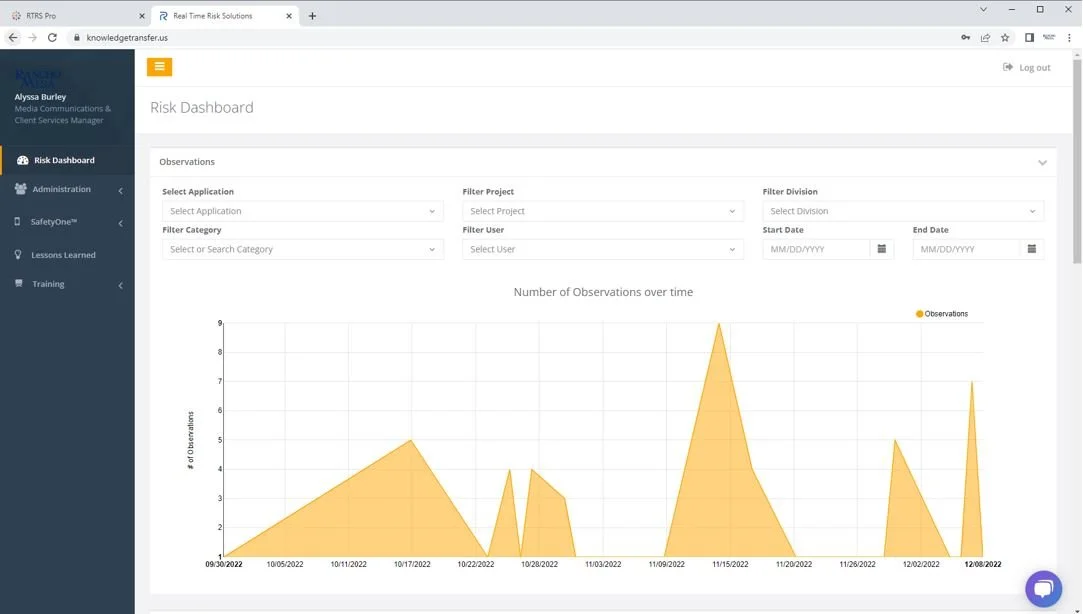The width and height of the screenshot is (1083, 614).
Task: Select SafetyOne in sidebar
Action: point(68,222)
